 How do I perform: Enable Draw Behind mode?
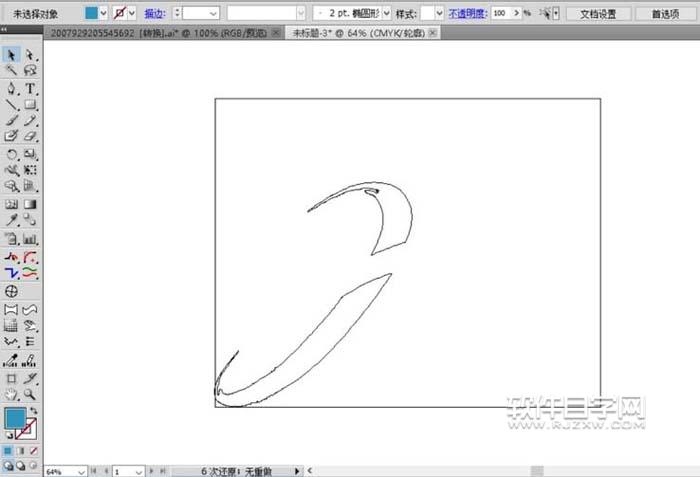[21, 466]
